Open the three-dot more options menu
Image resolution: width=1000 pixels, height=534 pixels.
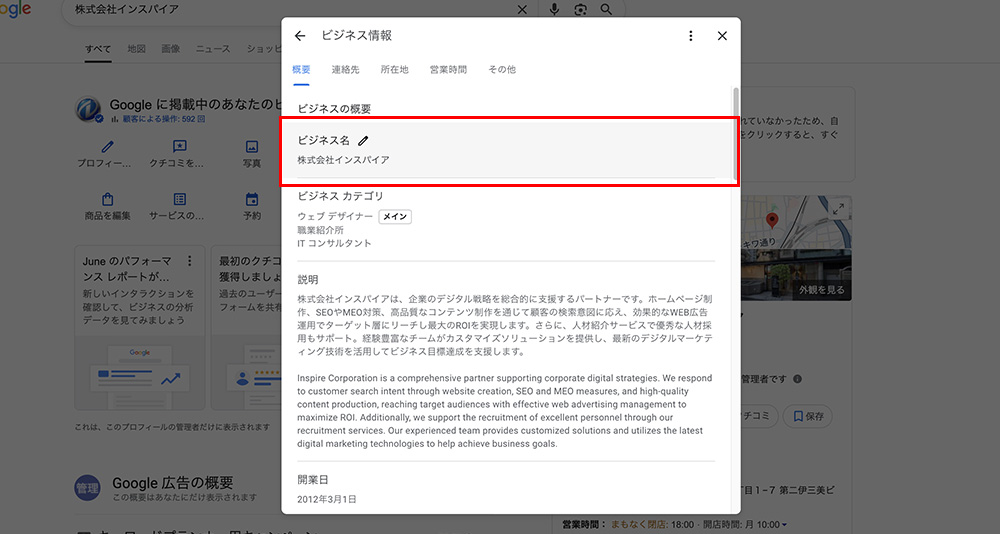click(x=691, y=36)
